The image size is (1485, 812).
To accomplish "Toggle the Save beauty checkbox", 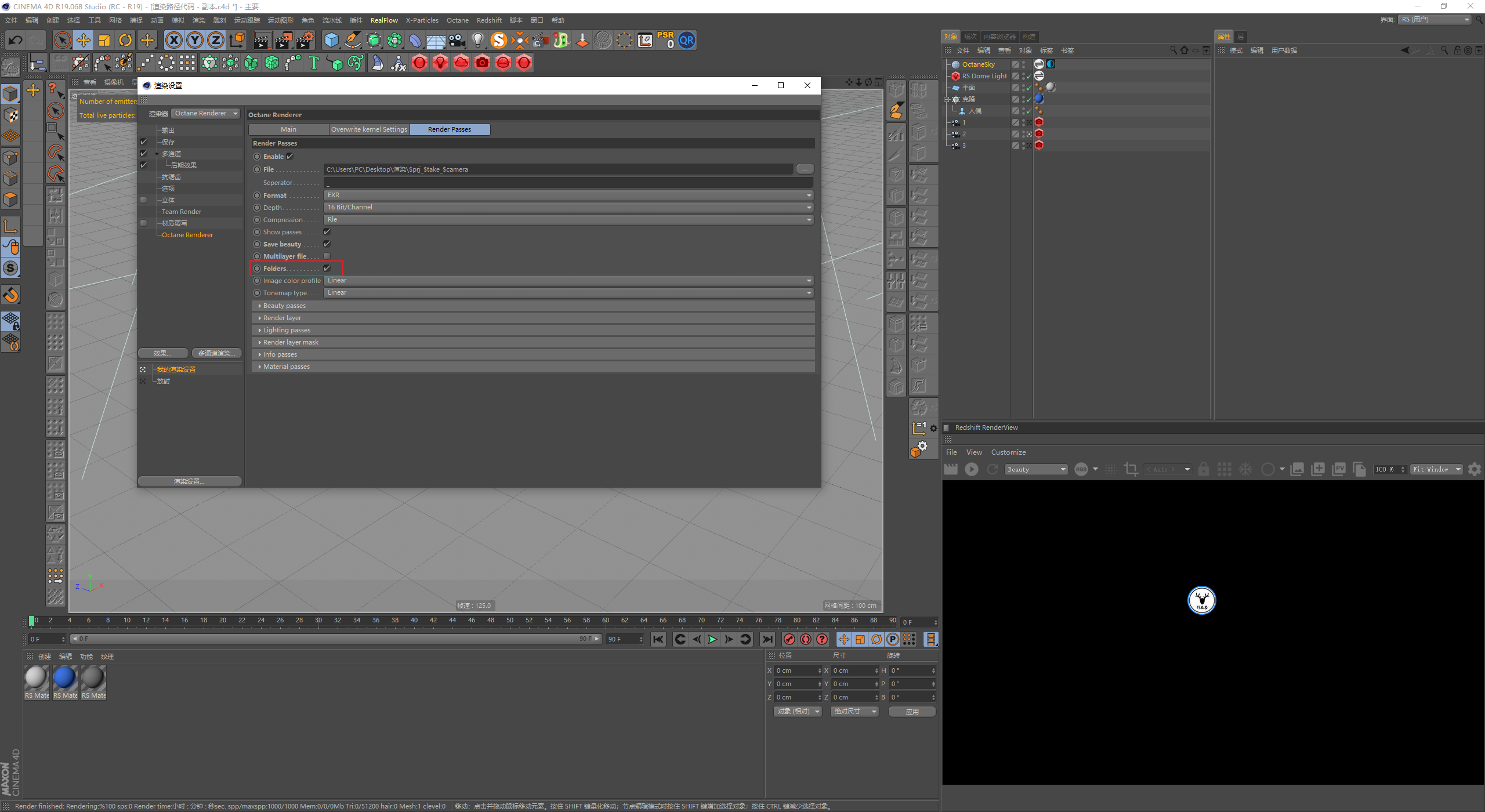I will [327, 244].
